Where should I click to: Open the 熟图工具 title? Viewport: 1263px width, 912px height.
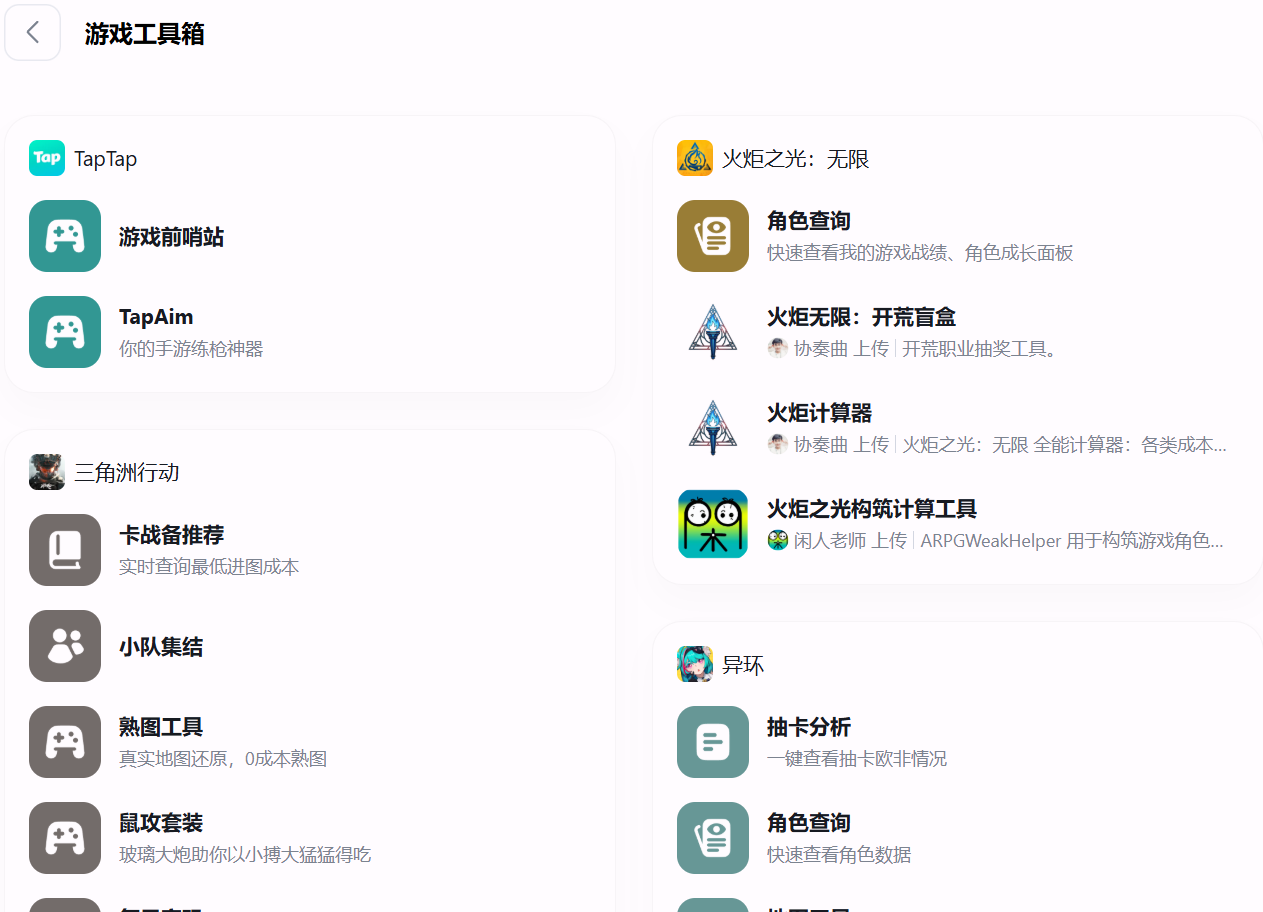coord(161,727)
